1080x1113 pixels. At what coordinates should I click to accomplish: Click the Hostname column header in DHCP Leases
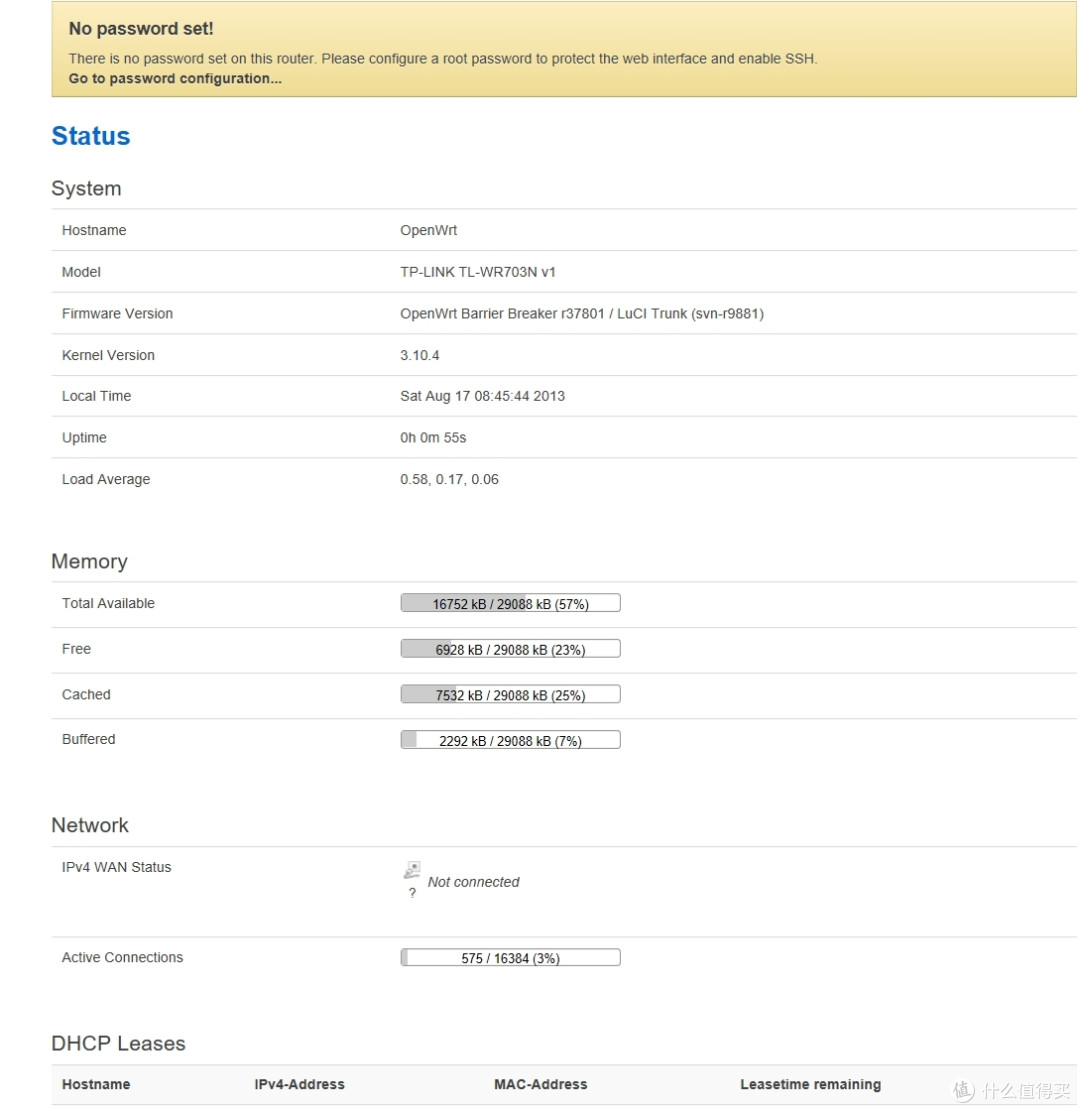click(96, 1085)
